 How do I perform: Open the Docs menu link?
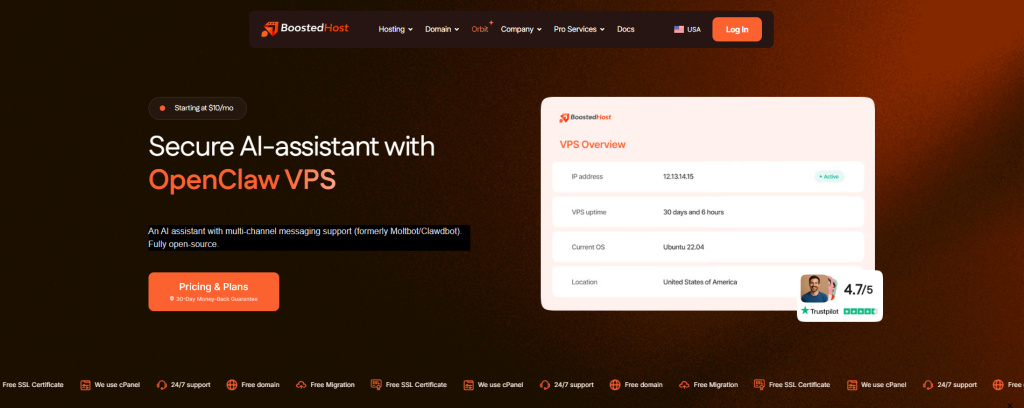626,29
